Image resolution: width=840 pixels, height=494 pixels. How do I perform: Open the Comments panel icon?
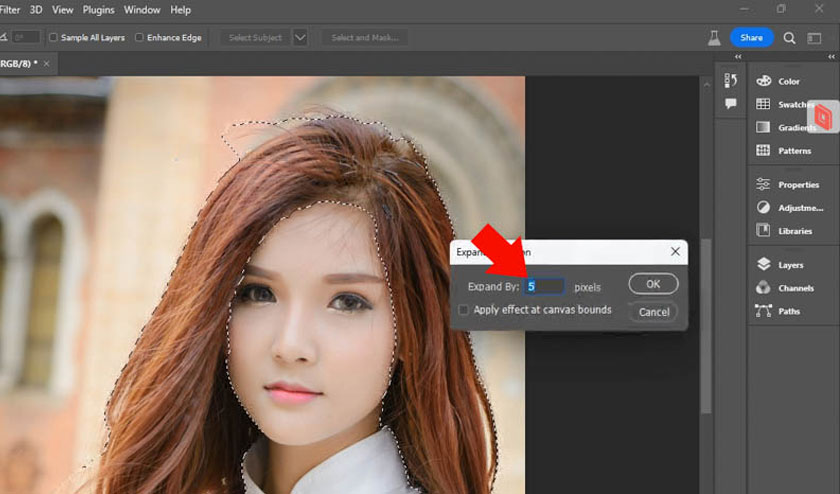point(731,104)
